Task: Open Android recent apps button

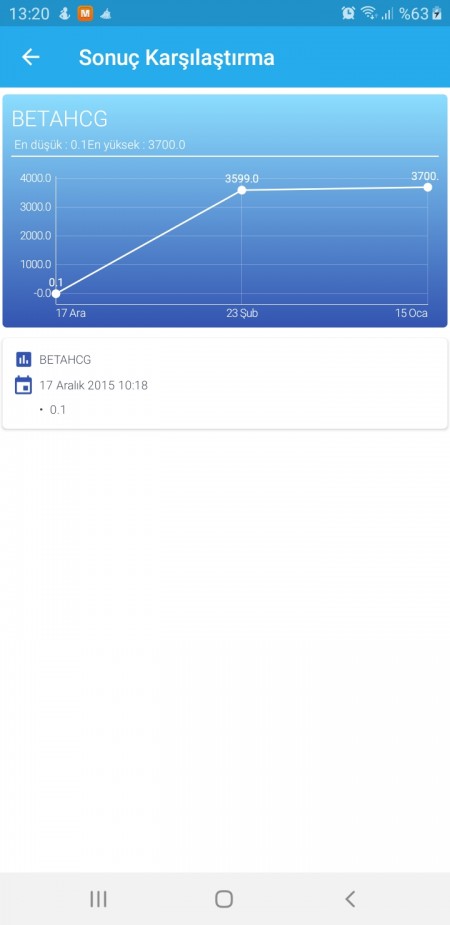Action: point(98,899)
